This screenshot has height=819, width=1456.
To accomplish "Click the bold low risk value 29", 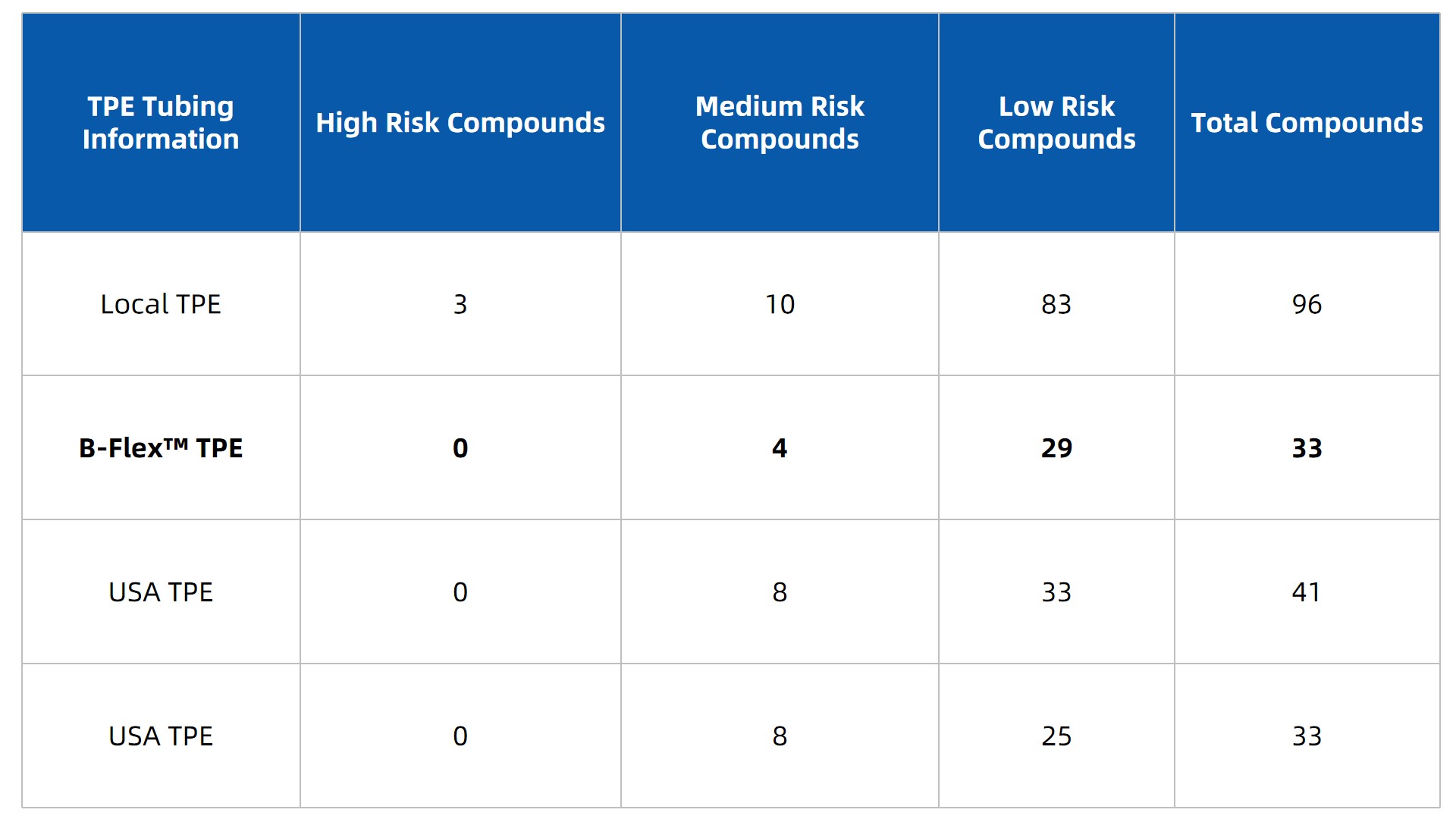I will tap(1056, 448).
